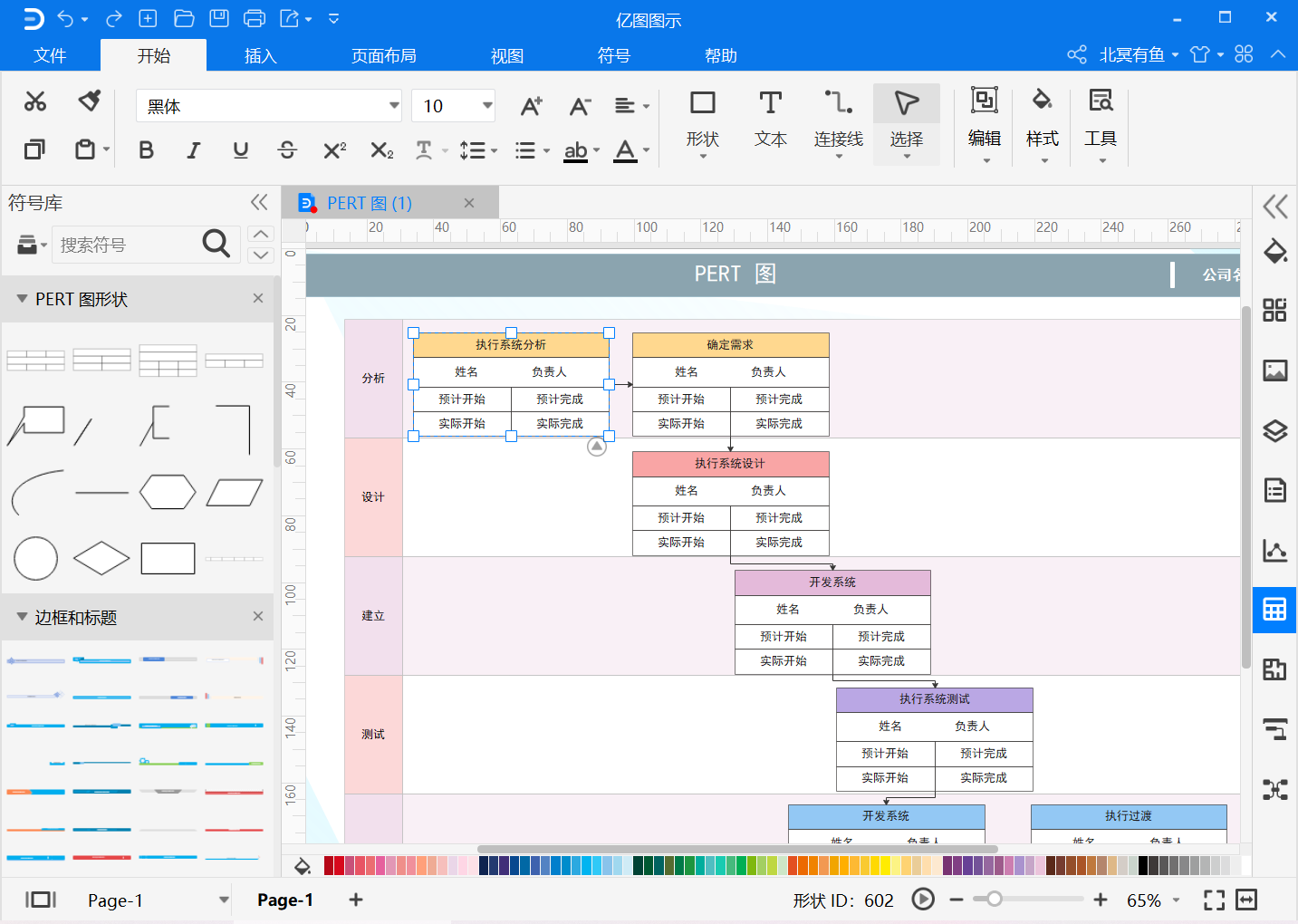Switch to the 插入 ribbon tab
Image resolution: width=1298 pixels, height=924 pixels.
260,55
